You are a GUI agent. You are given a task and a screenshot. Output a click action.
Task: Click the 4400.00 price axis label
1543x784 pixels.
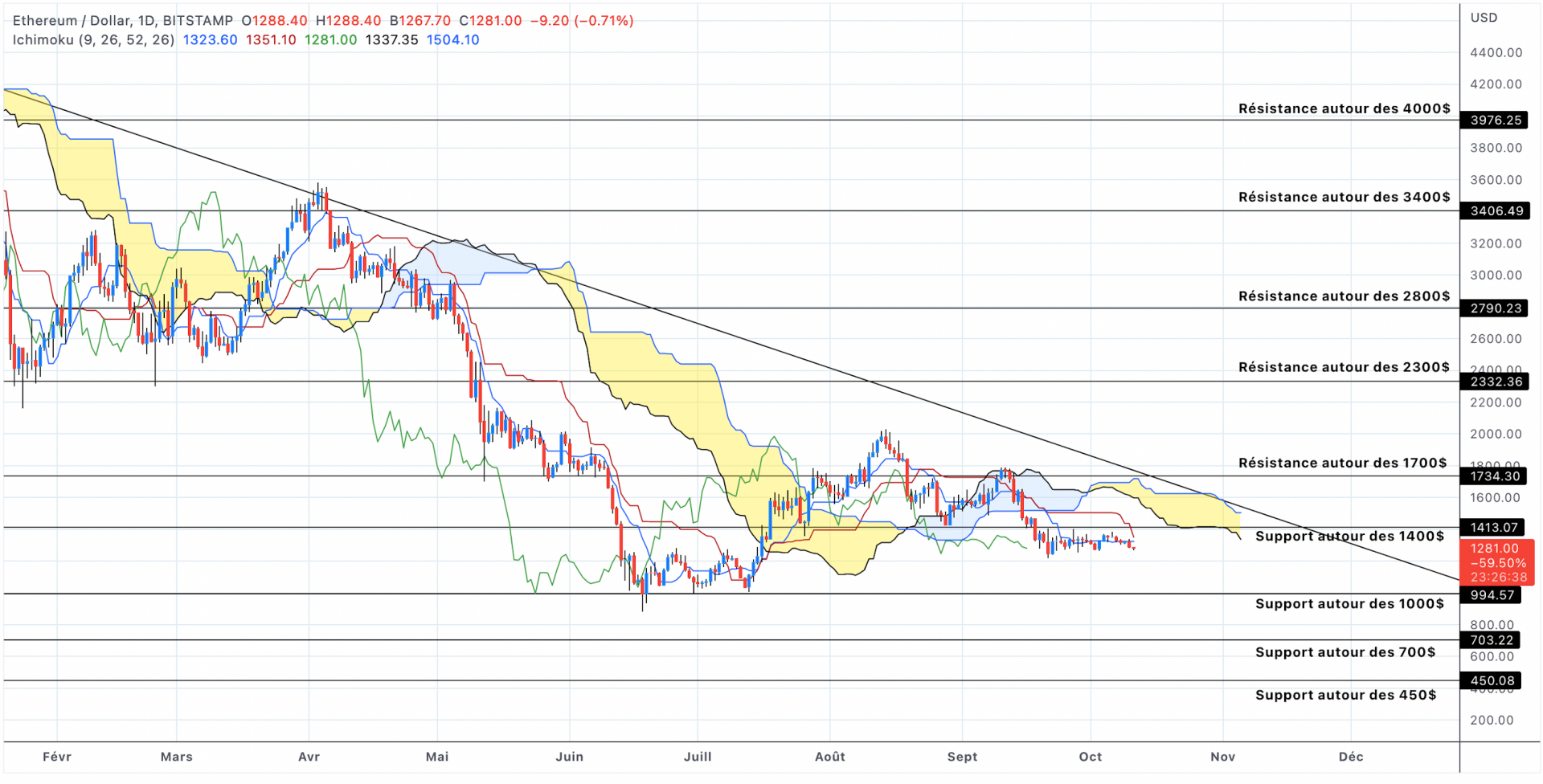click(1496, 53)
